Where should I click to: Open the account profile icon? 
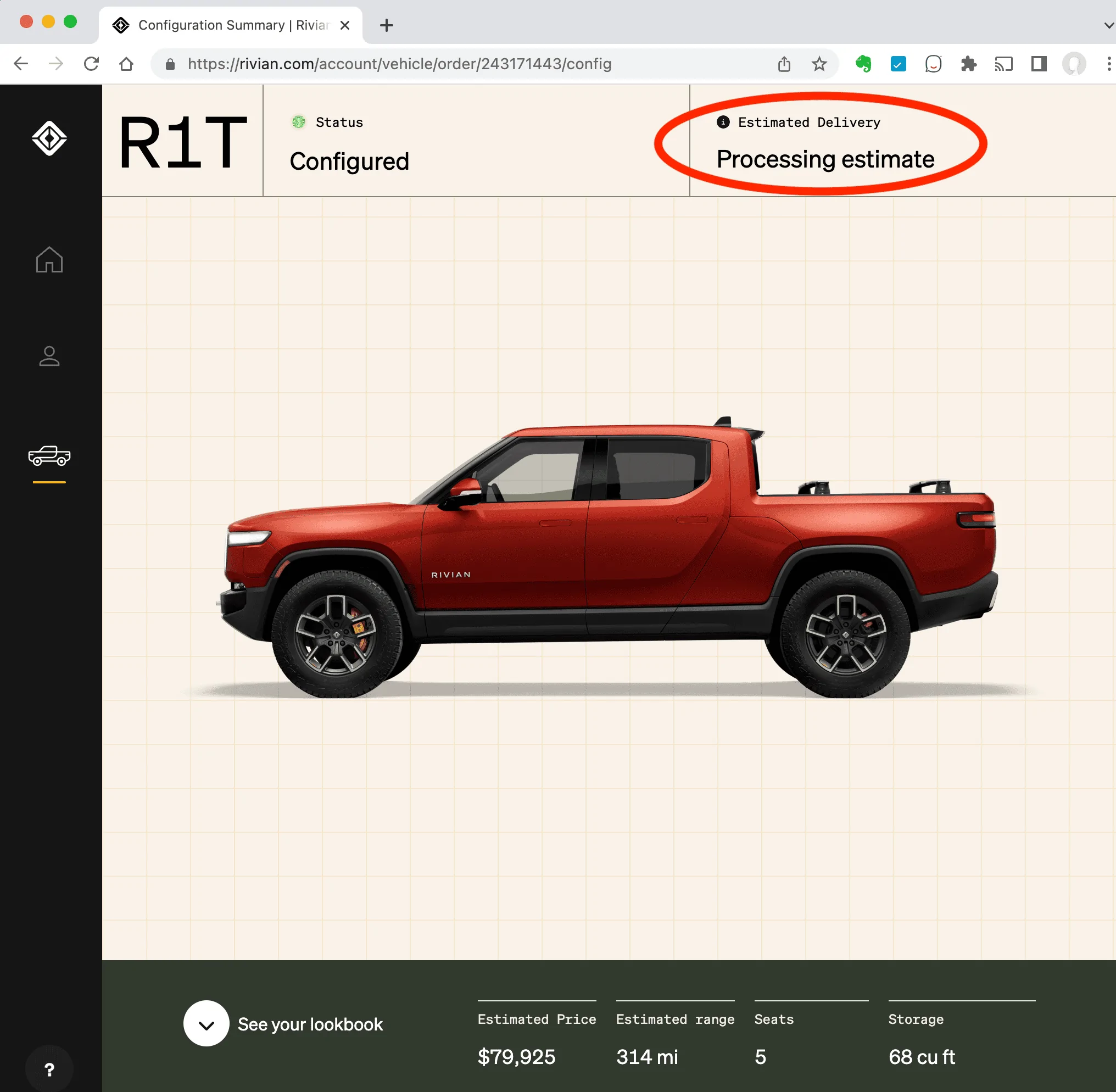pos(49,355)
